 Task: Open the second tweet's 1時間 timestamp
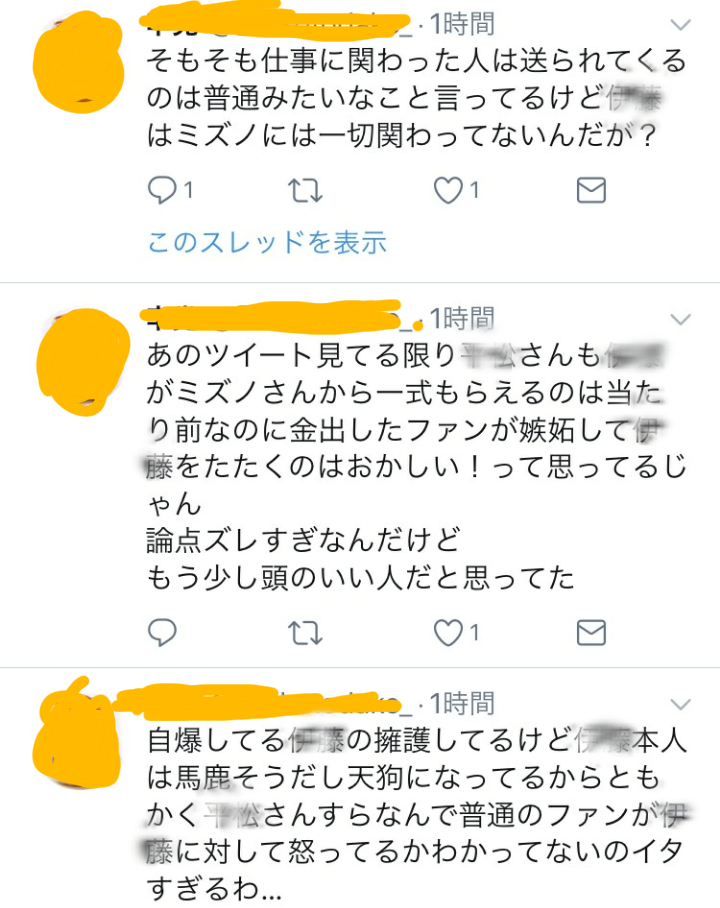pyautogui.click(x=462, y=318)
